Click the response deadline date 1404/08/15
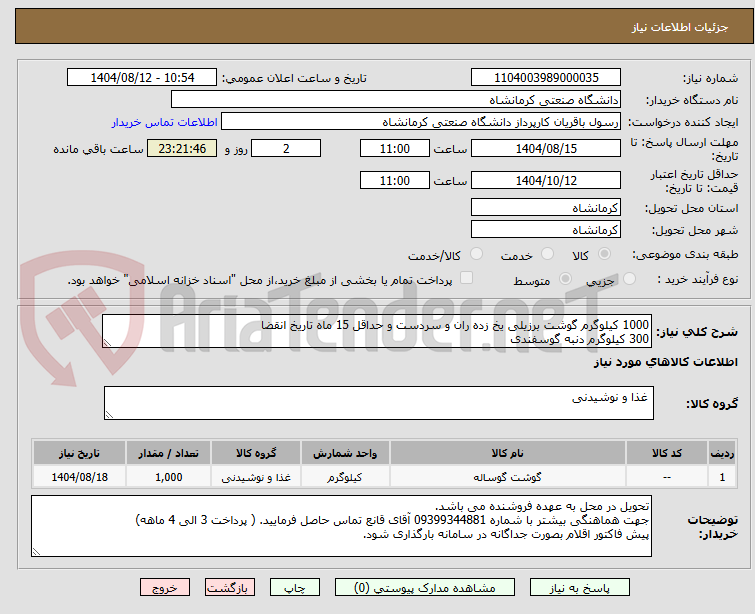Screen dimensions: 755x614 546,148
